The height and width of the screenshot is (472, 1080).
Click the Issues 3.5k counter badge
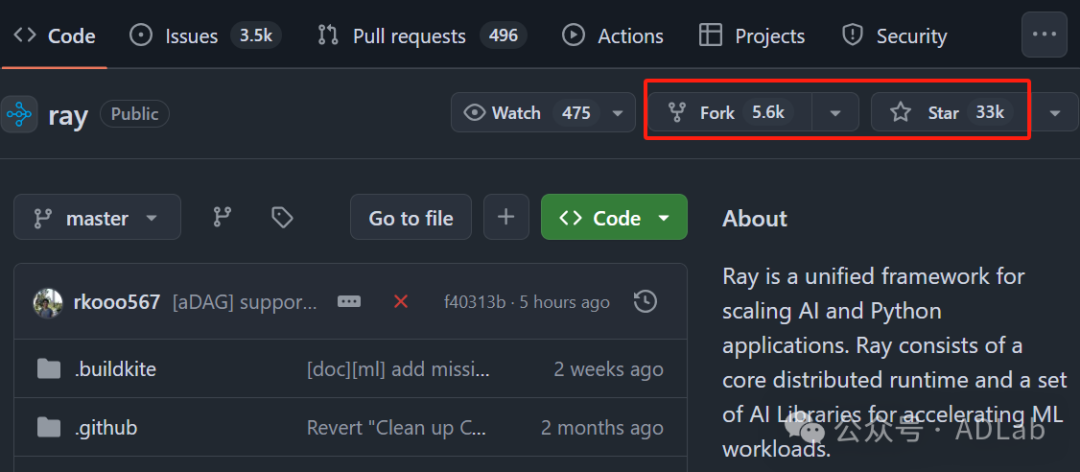(x=256, y=35)
